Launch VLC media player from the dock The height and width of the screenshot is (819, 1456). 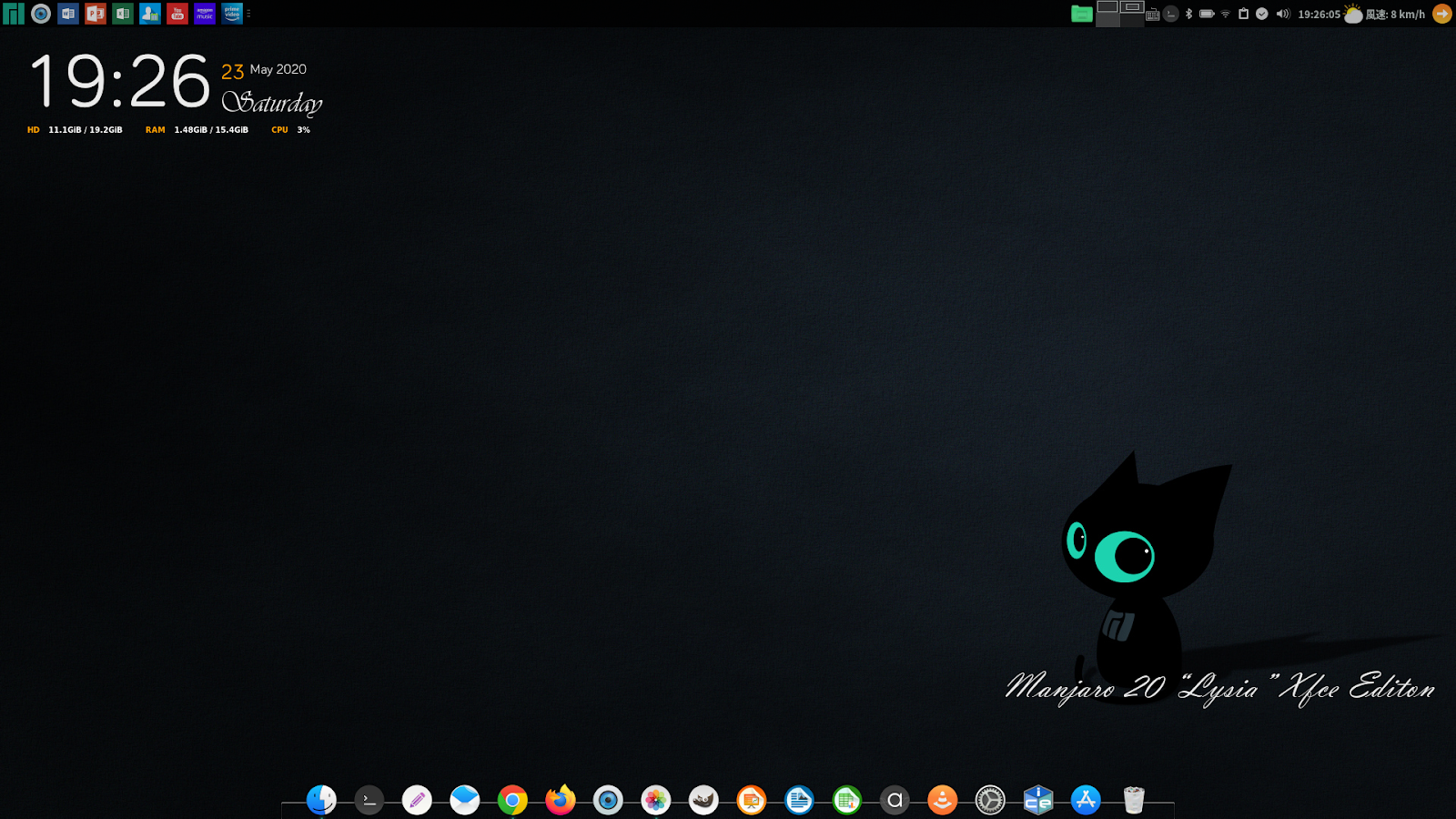click(x=942, y=800)
